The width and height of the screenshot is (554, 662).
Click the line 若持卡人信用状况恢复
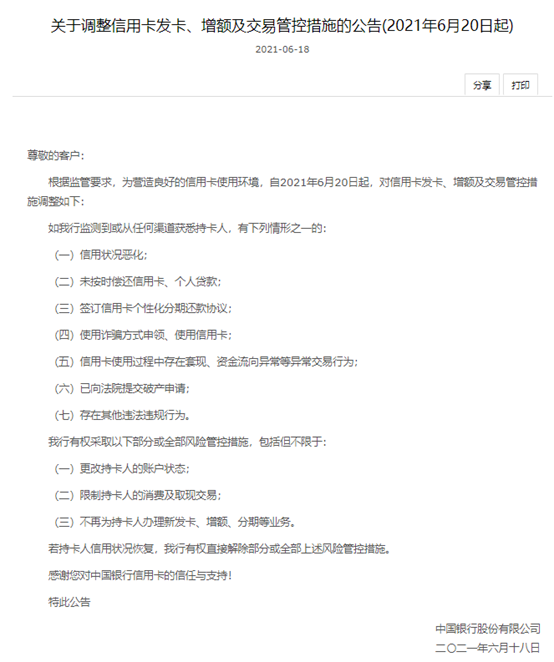pos(219,549)
